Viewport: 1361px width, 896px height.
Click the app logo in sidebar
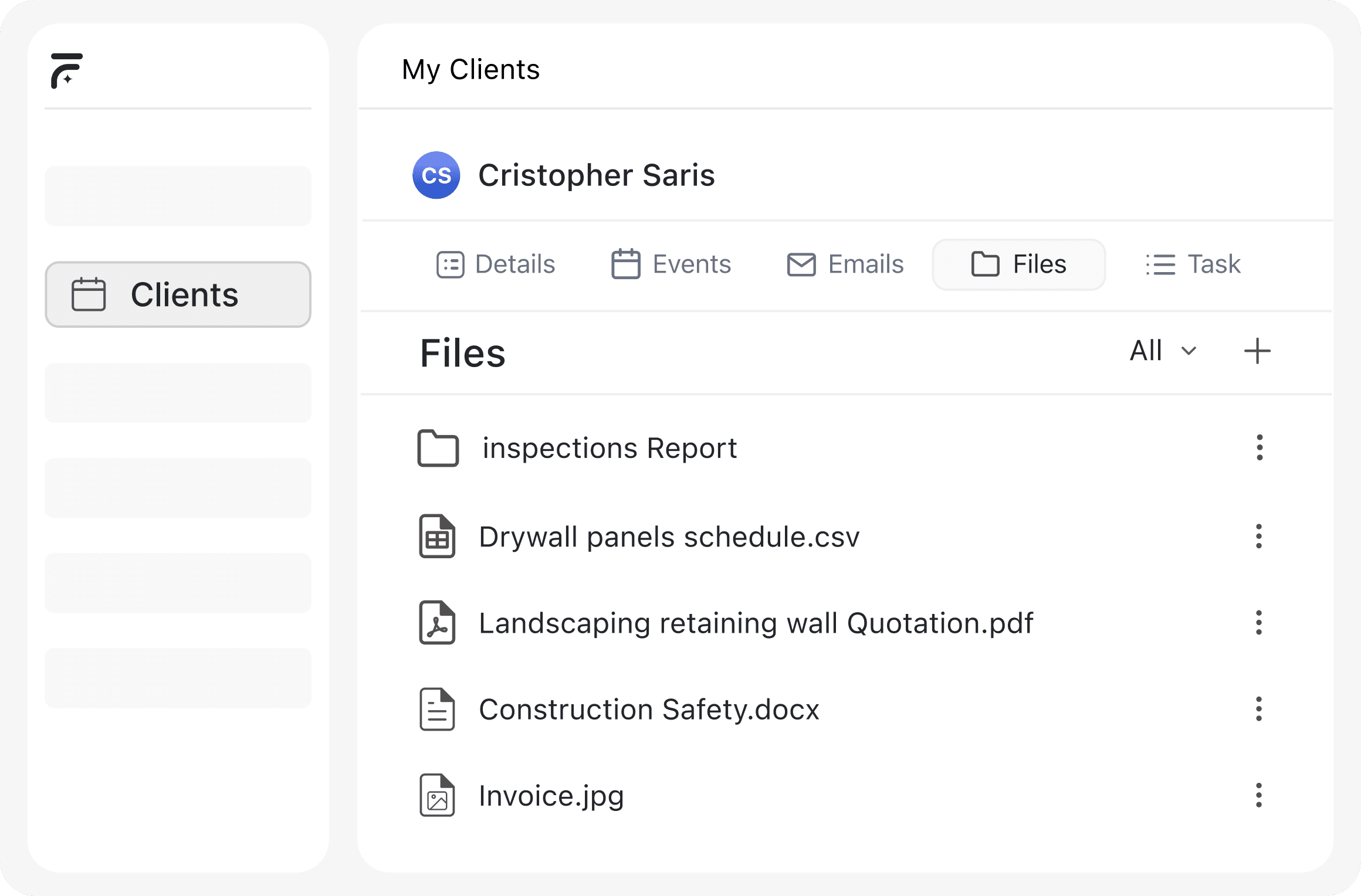(x=66, y=70)
